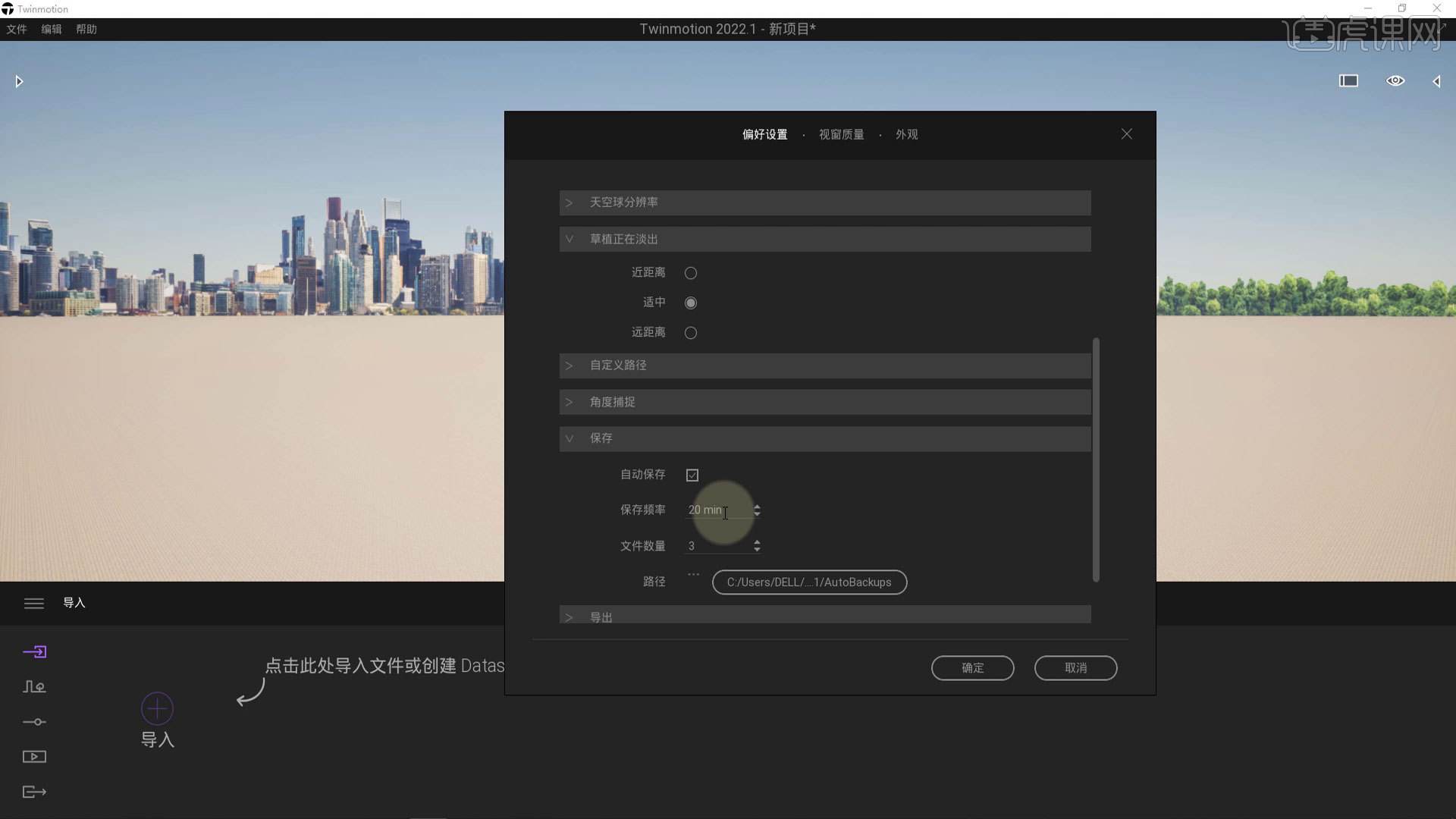Select the Media play icon in sidebar
This screenshot has width=1456, height=819.
(x=34, y=757)
